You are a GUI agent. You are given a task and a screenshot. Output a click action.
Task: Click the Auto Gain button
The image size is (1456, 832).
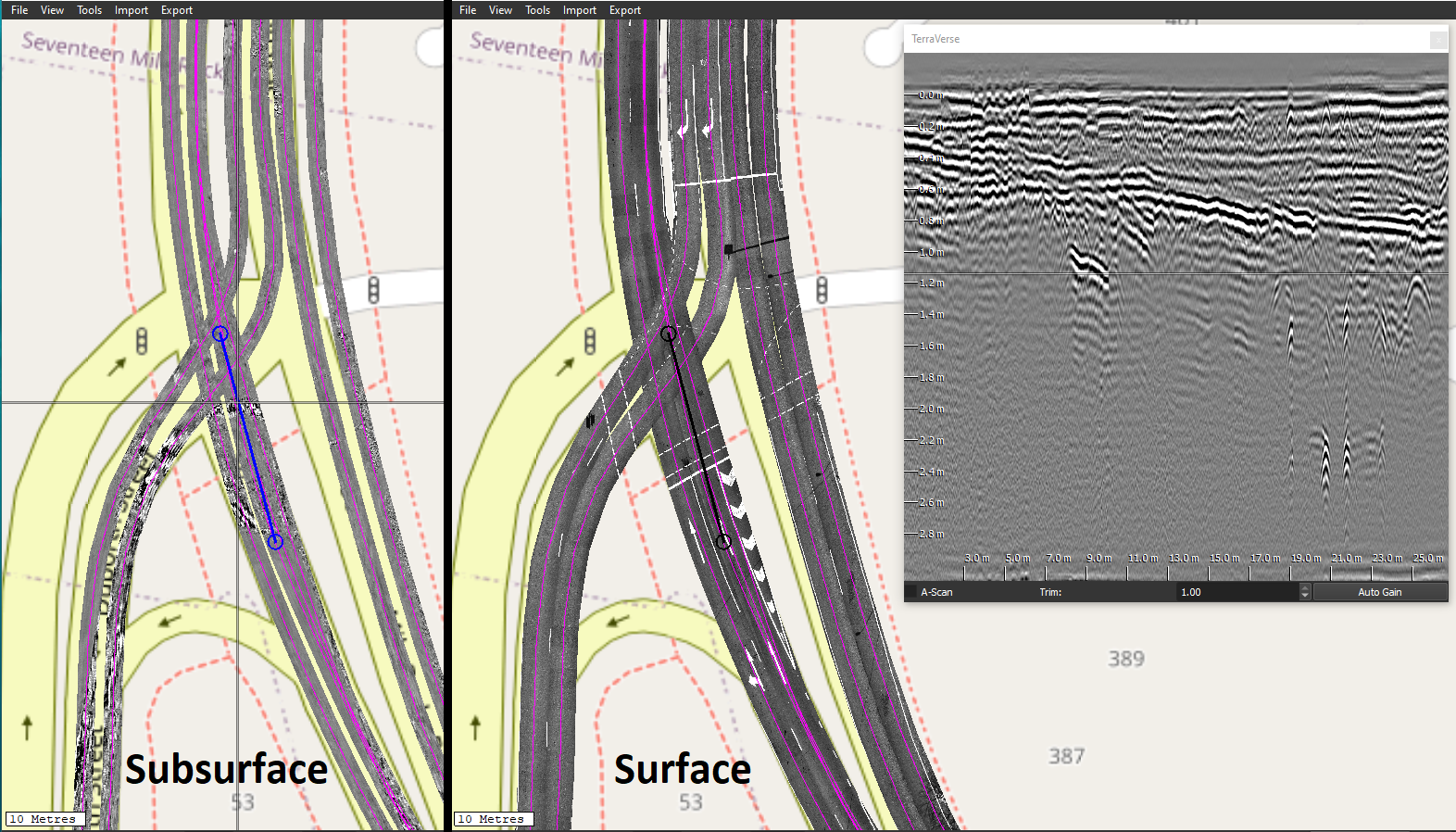1379,592
